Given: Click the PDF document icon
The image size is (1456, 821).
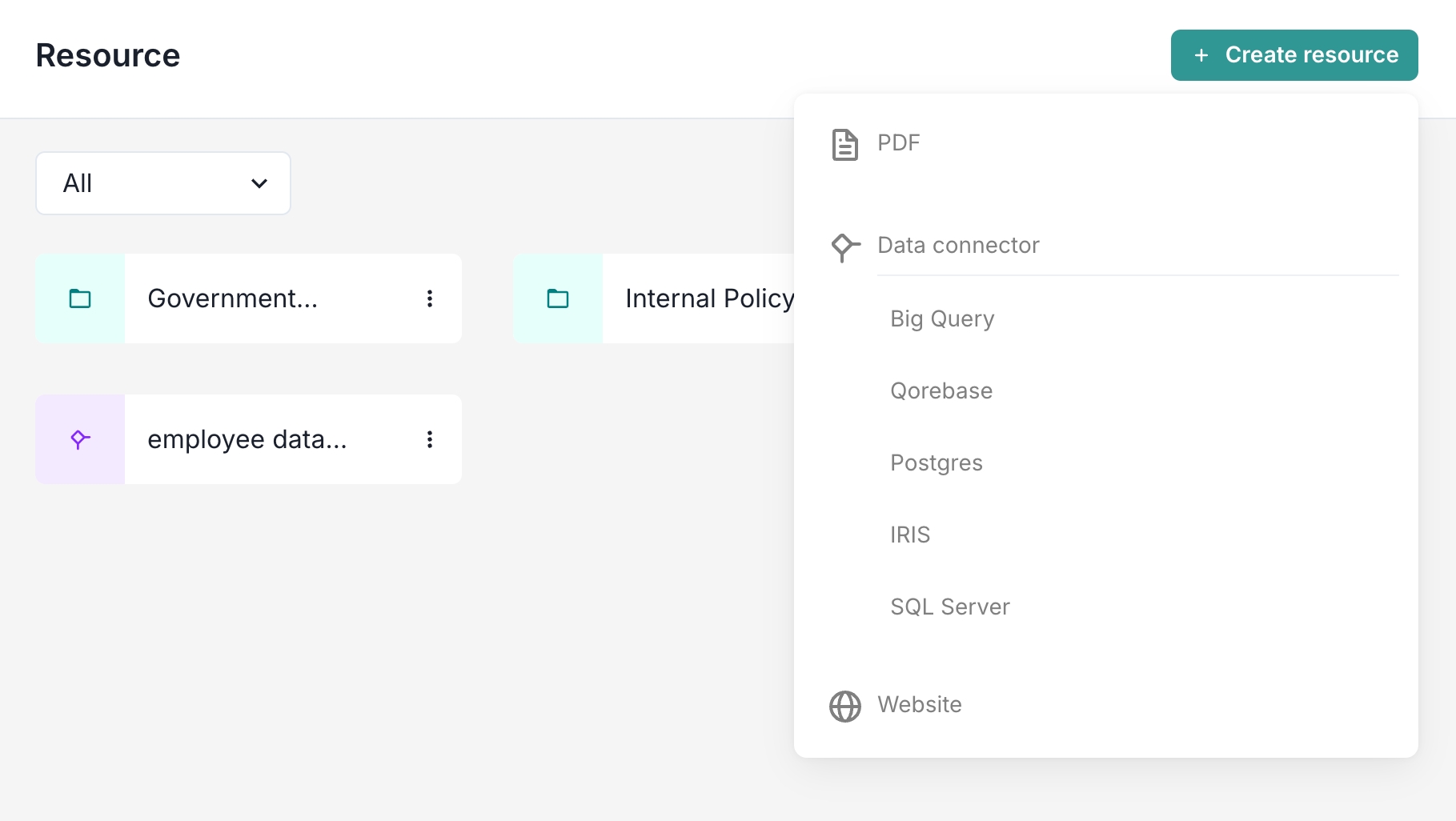Looking at the screenshot, I should [x=844, y=145].
